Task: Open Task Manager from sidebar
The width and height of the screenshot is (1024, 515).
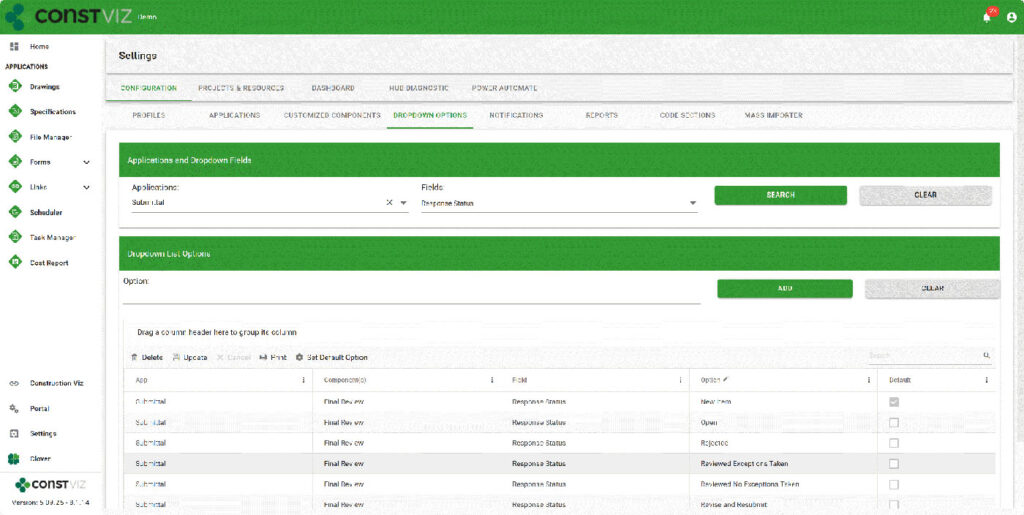Action: (52, 237)
